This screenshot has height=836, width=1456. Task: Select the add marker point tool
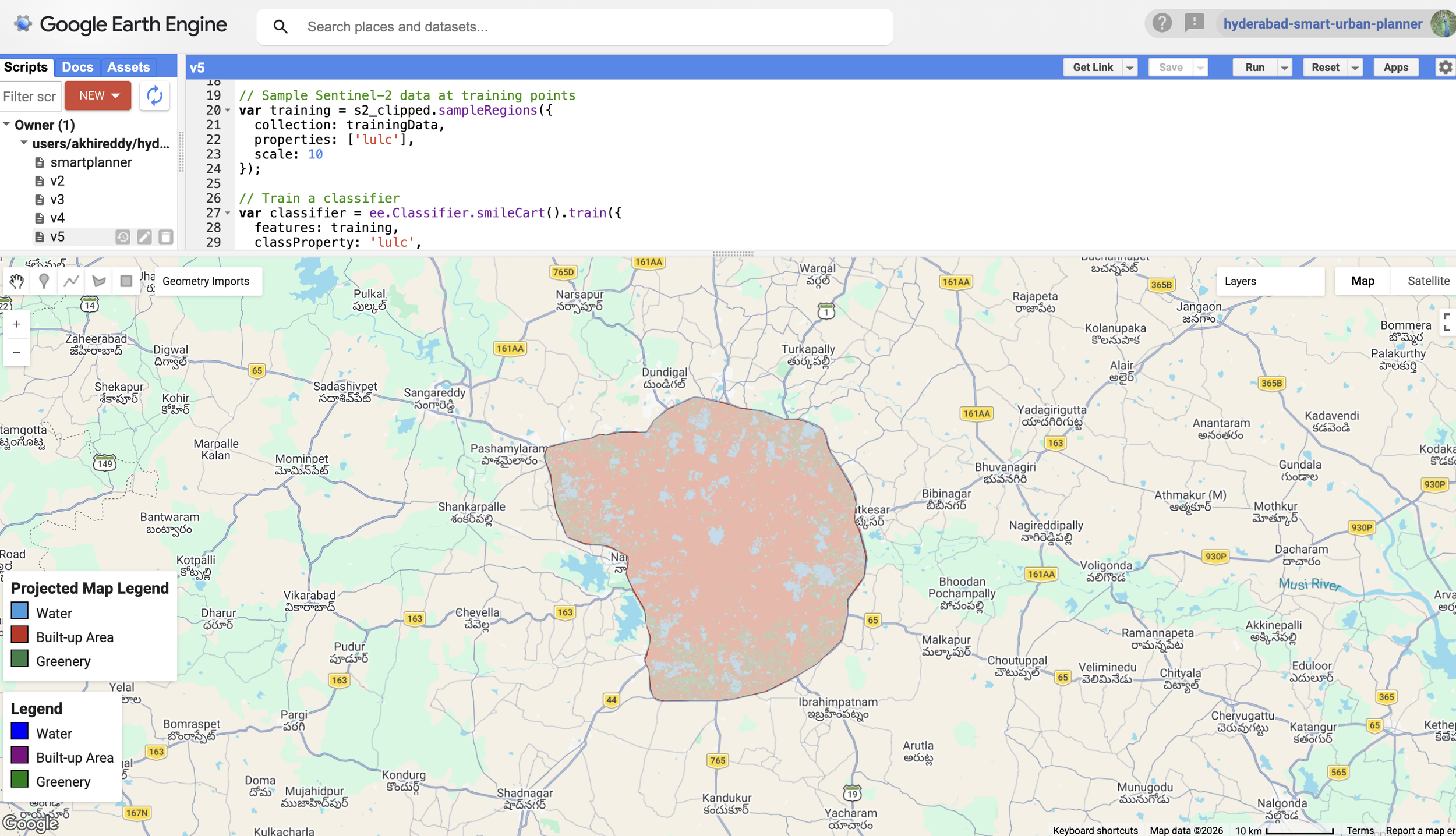coord(44,281)
